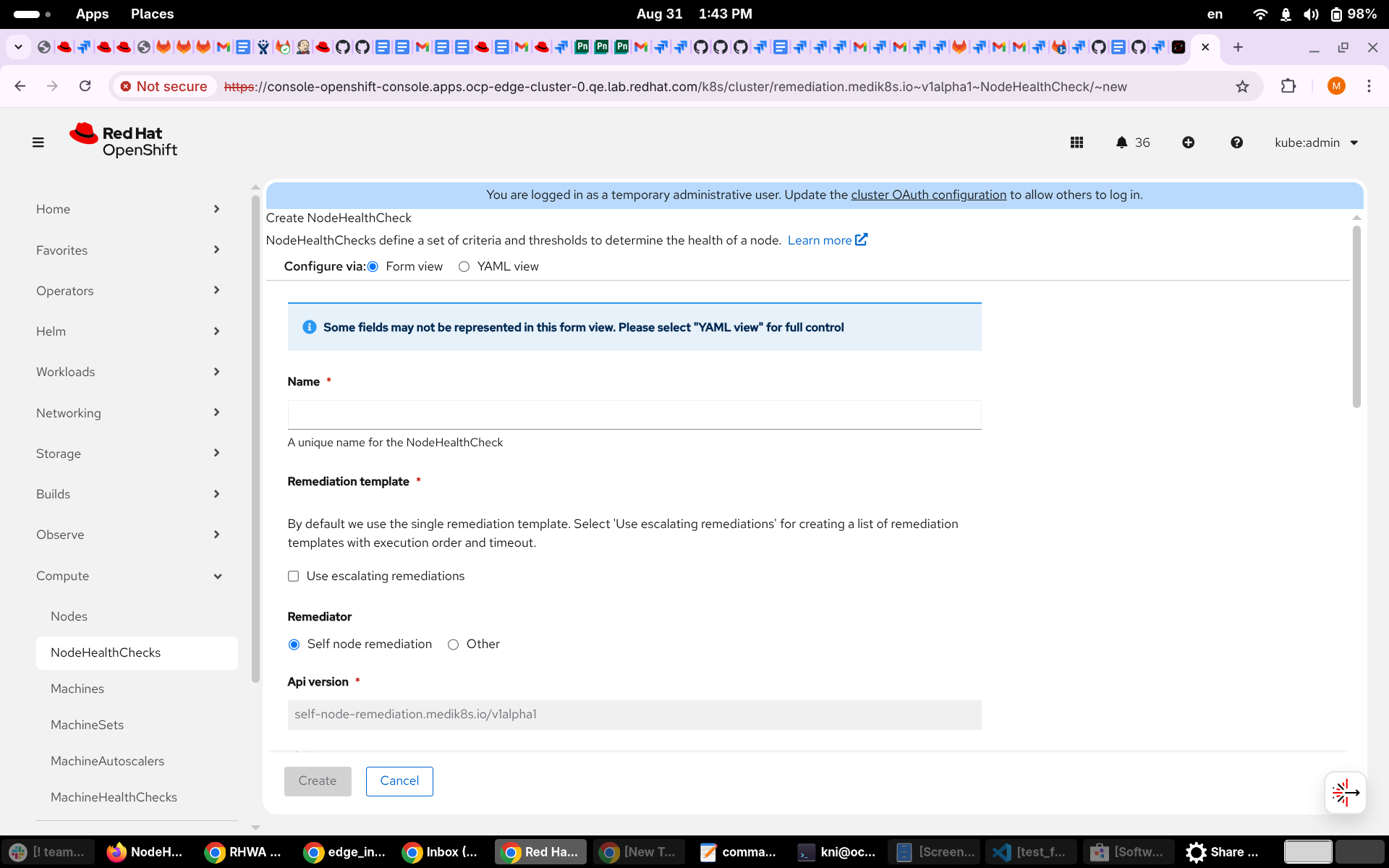Viewport: 1389px width, 868px height.
Task: Click the Cancel button
Action: coord(399,781)
